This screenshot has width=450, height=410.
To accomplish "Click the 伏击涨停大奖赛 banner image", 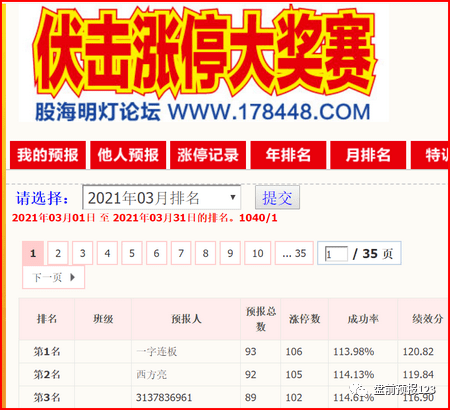I will point(204,63).
